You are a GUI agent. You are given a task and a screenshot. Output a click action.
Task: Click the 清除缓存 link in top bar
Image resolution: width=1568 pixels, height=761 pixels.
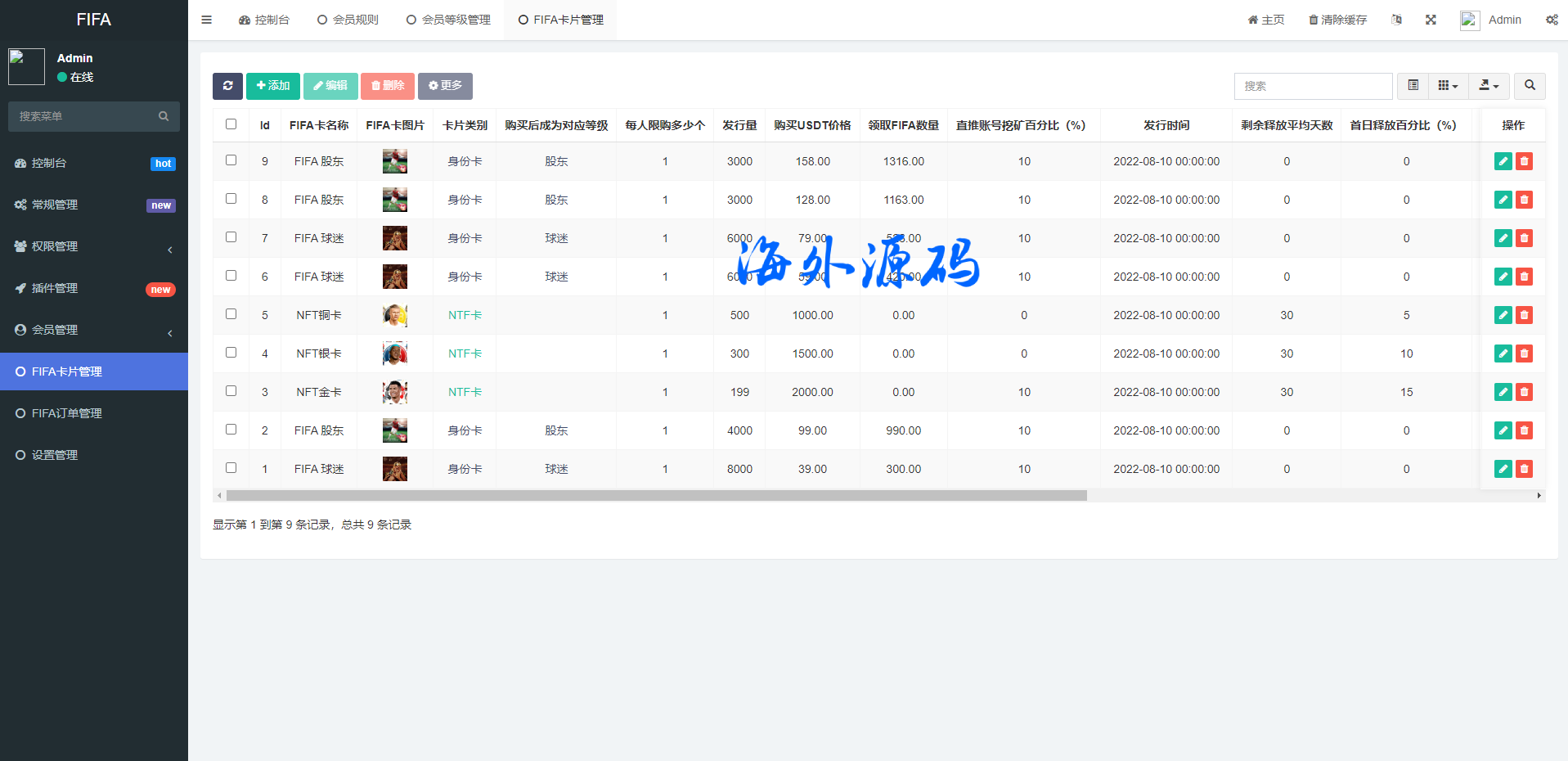(x=1337, y=20)
